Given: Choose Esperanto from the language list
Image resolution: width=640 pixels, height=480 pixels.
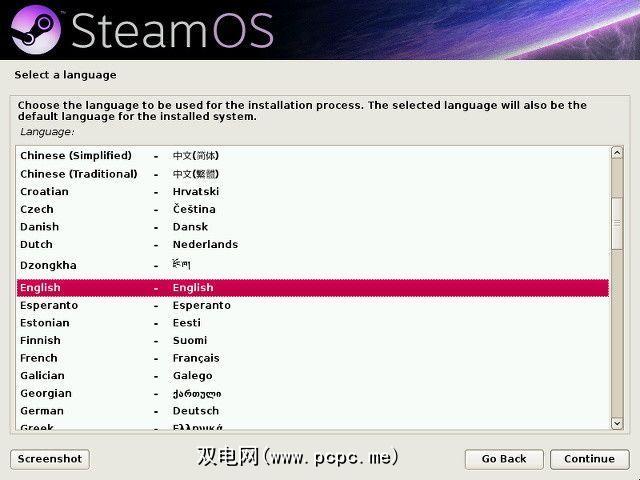Looking at the screenshot, I should tap(313, 305).
